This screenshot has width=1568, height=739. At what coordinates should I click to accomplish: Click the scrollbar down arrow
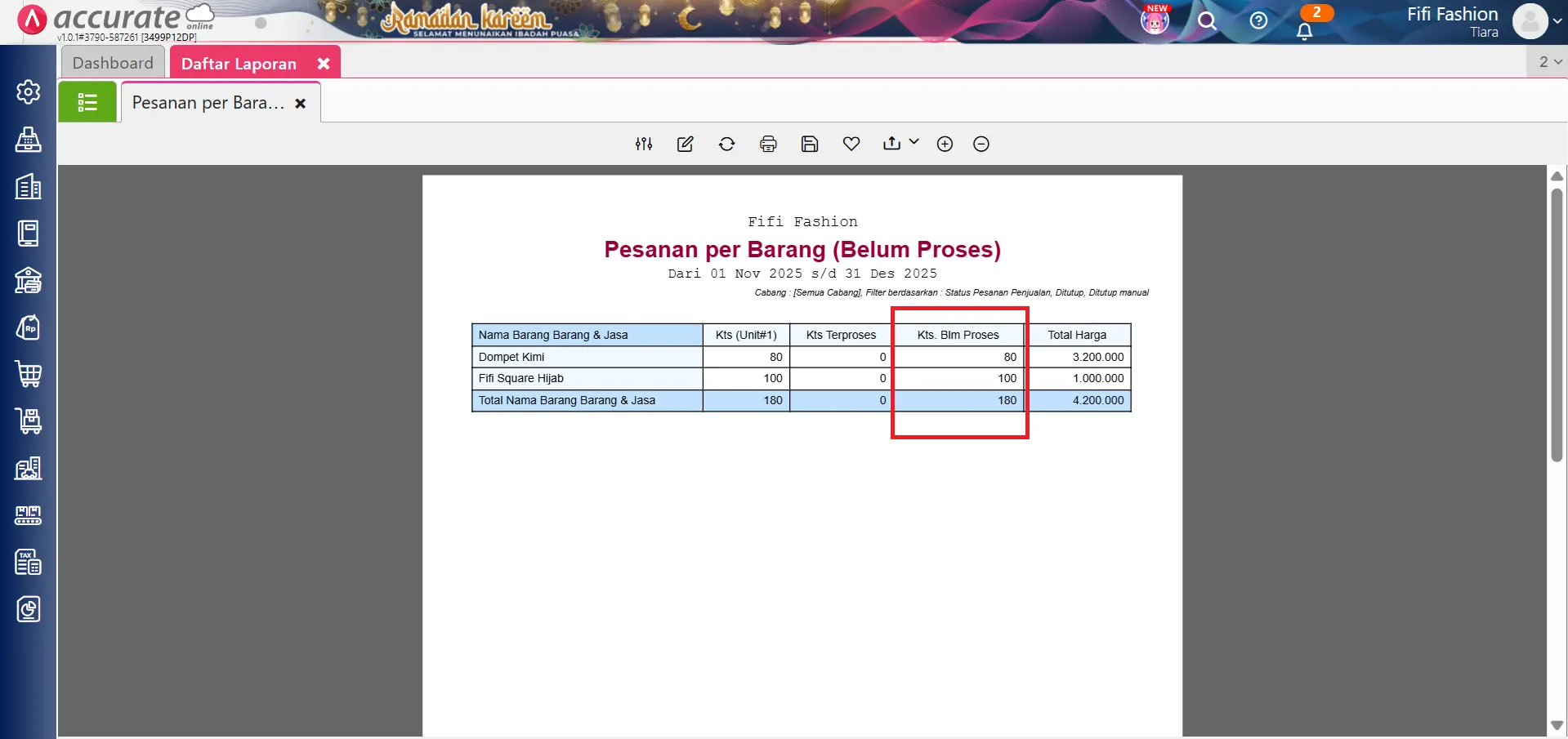pos(1557,725)
